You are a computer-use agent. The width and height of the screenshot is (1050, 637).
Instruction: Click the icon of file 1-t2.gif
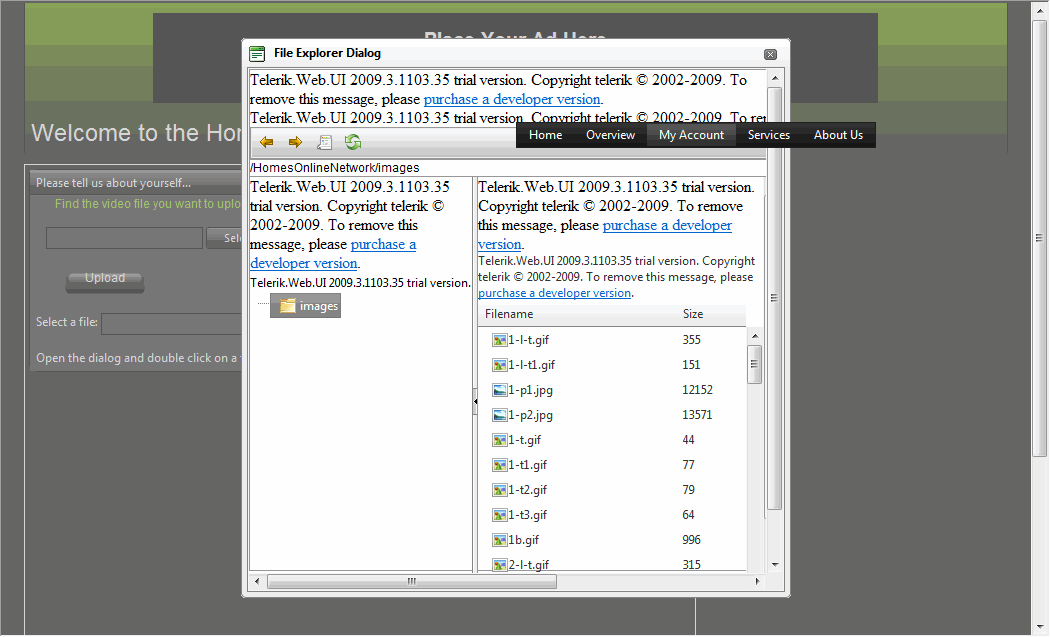[500, 490]
